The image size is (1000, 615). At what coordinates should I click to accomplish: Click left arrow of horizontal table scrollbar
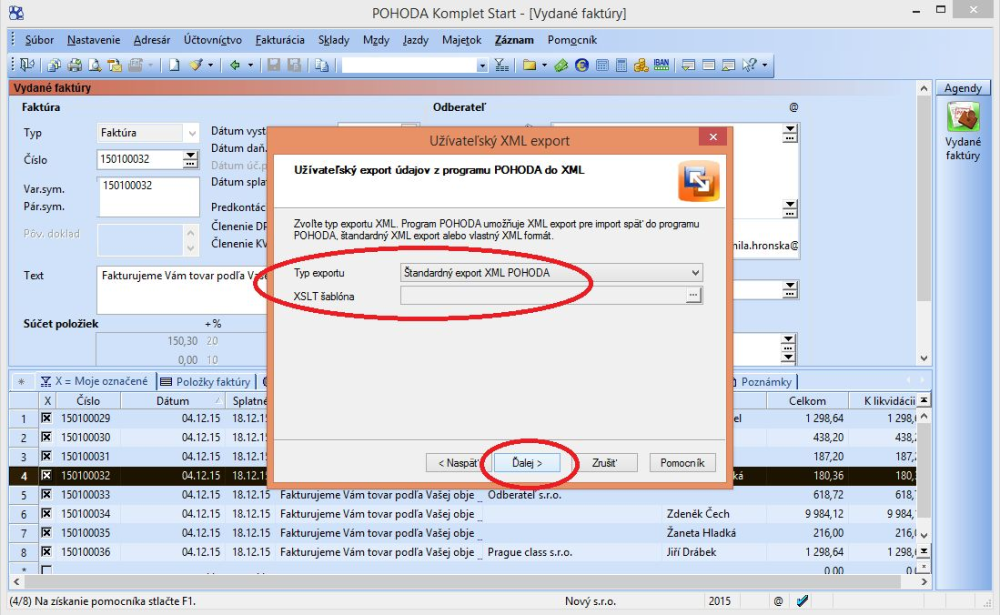16,582
